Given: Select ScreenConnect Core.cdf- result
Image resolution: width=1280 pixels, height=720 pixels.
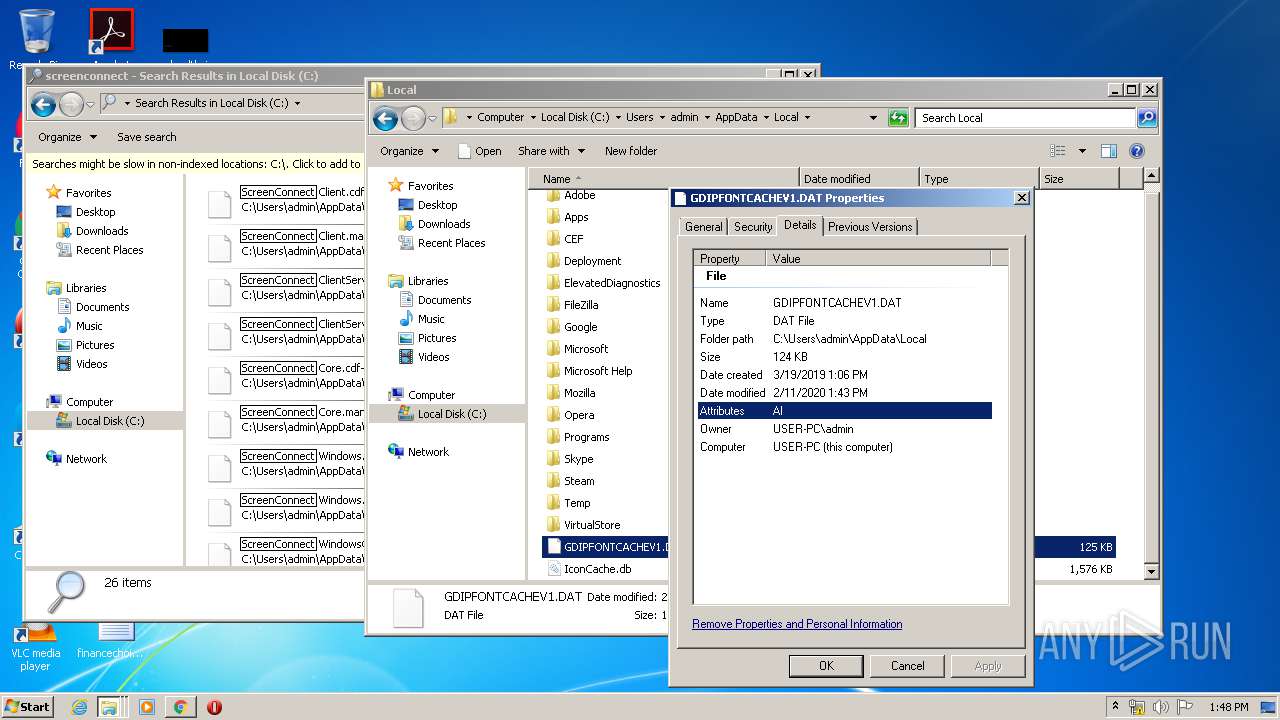Looking at the screenshot, I should [285, 376].
